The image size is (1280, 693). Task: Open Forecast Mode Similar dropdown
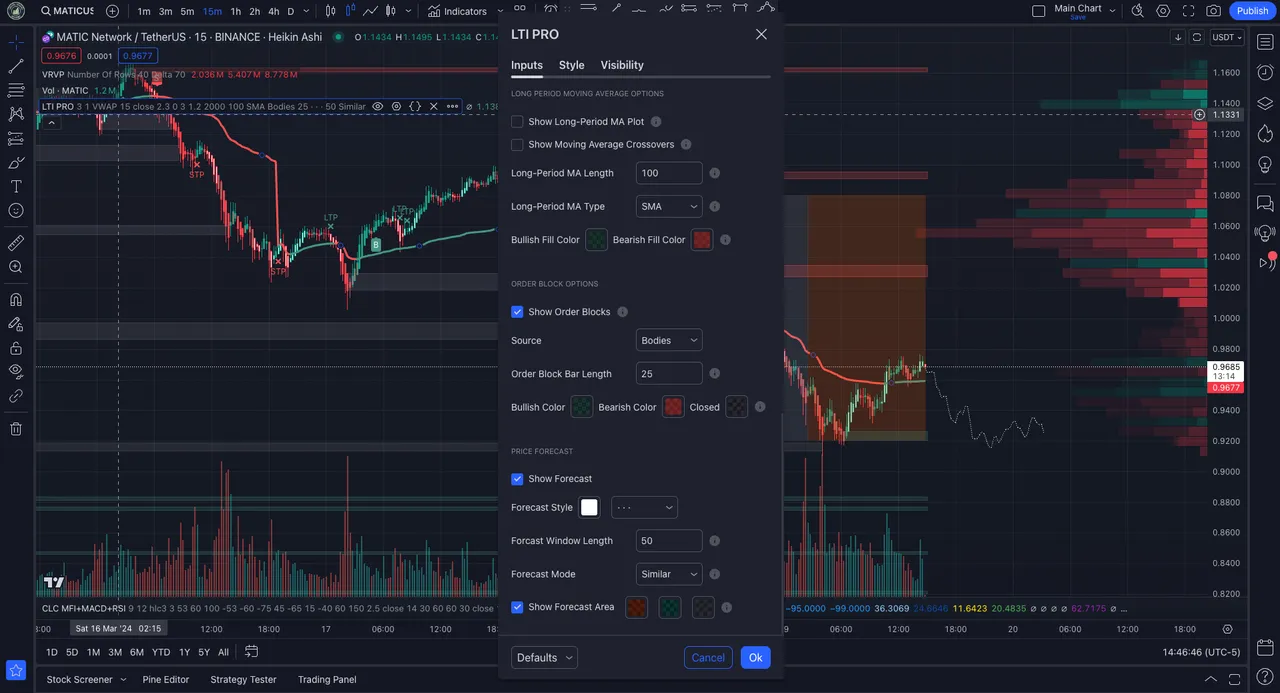tap(669, 574)
